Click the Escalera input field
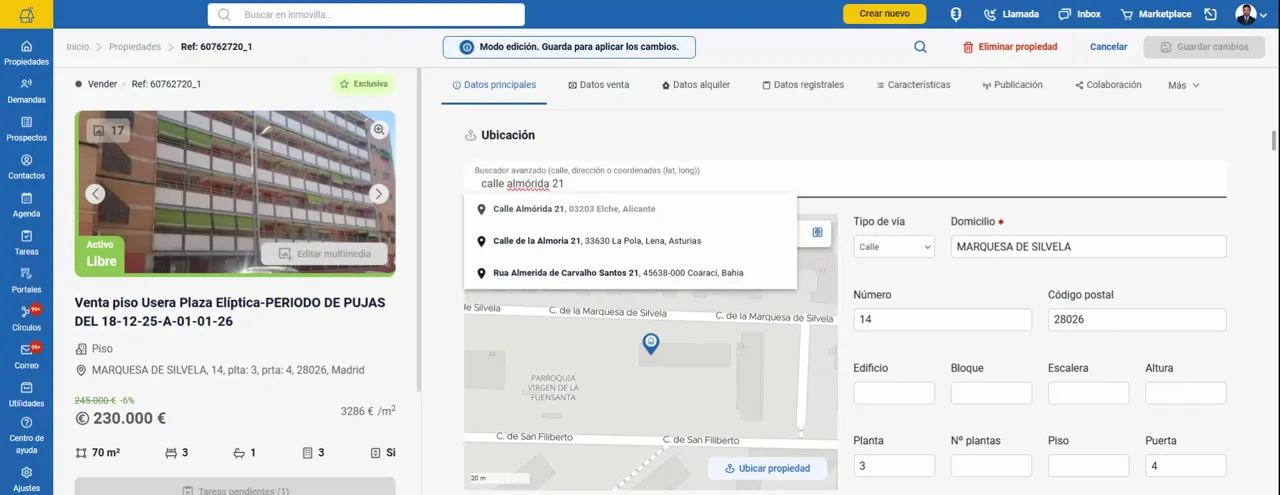This screenshot has width=1280, height=495. pyautogui.click(x=1088, y=393)
